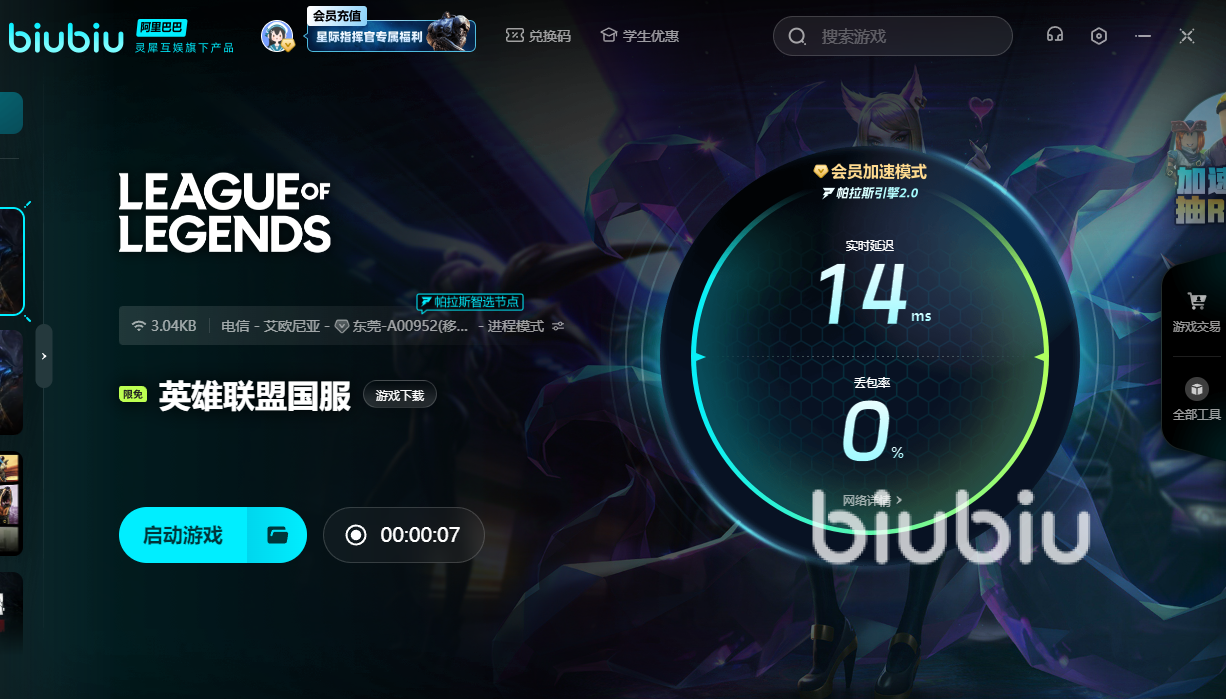Click the biubiu logo
The image size is (1226, 699).
66,36
